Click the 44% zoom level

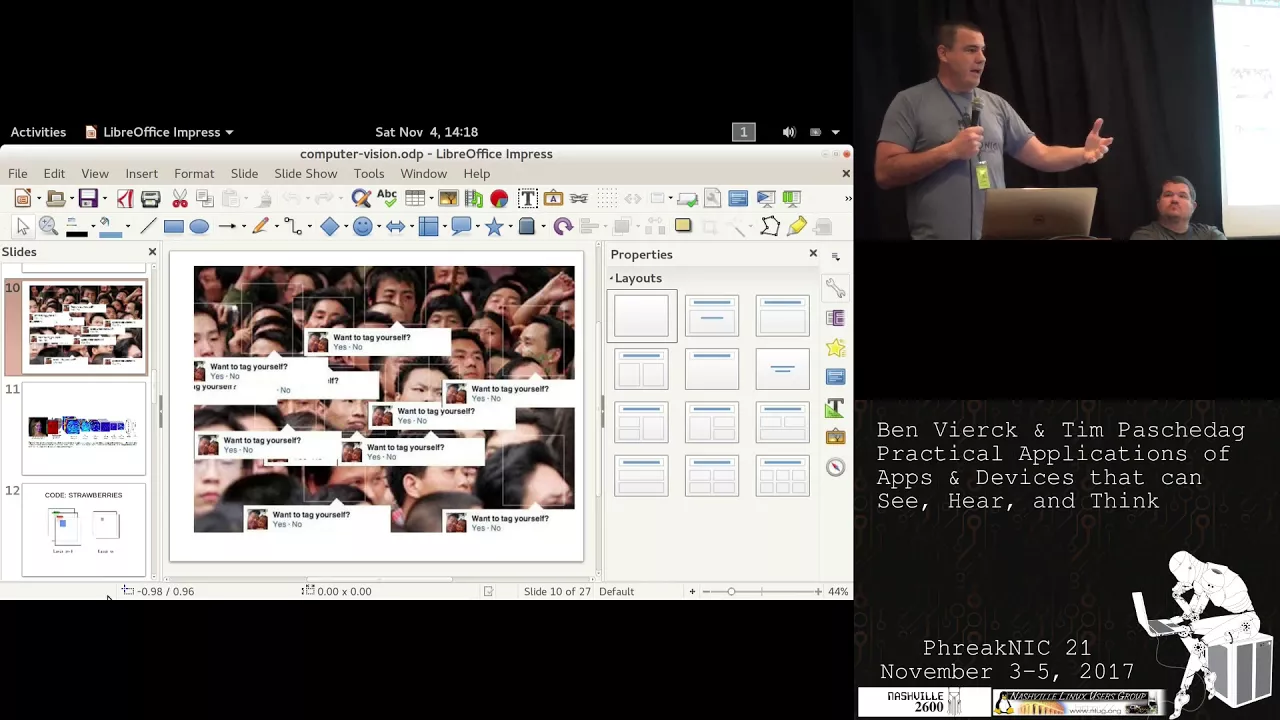coord(838,591)
